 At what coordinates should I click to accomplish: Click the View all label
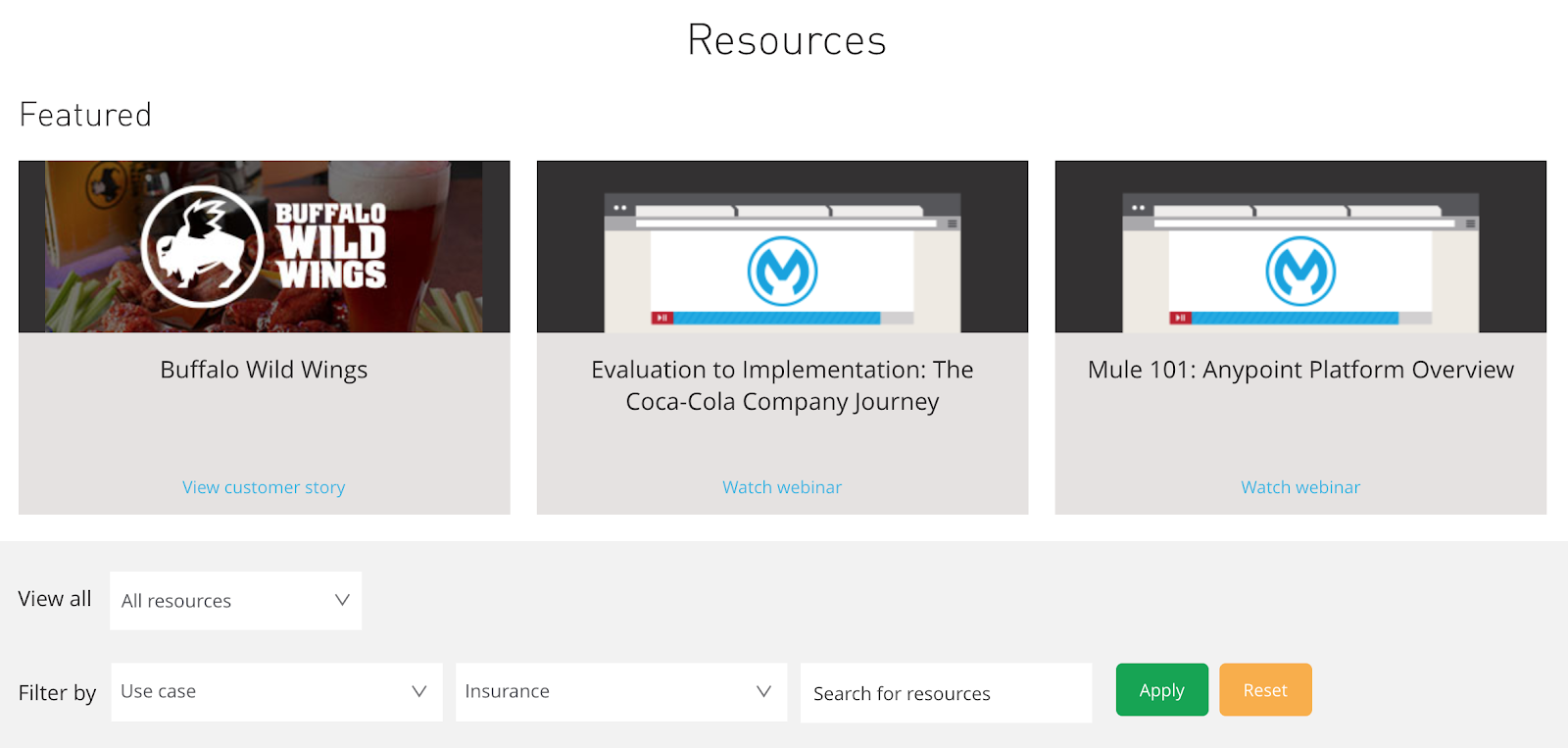pyautogui.click(x=55, y=598)
